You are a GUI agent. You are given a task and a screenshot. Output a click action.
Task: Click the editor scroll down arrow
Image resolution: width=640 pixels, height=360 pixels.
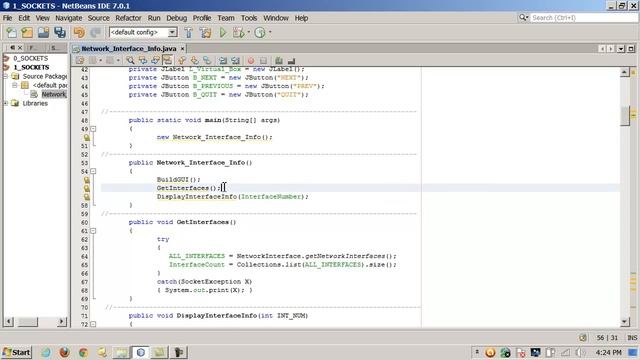tap(625, 322)
